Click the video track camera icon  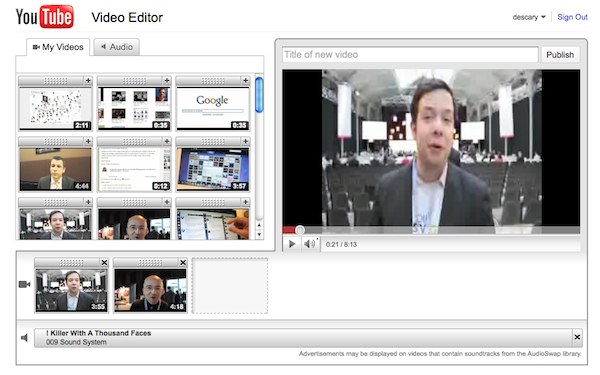click(24, 284)
